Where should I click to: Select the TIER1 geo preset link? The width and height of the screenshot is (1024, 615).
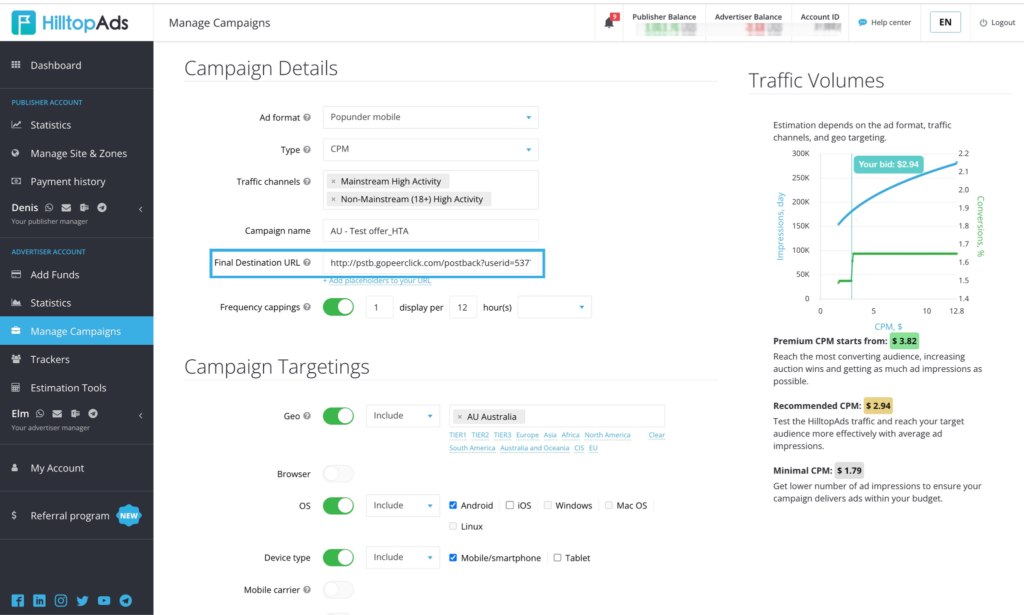coord(458,435)
